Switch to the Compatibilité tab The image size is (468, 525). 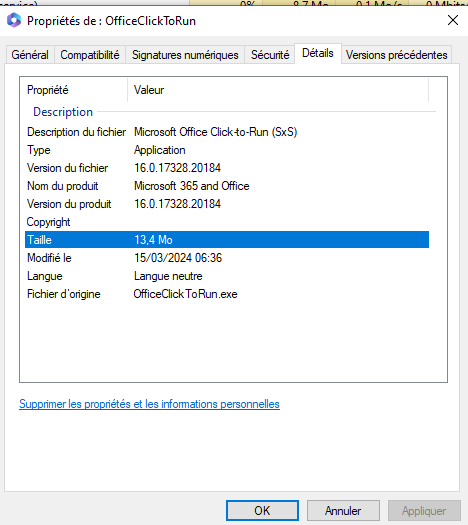pyautogui.click(x=90, y=55)
